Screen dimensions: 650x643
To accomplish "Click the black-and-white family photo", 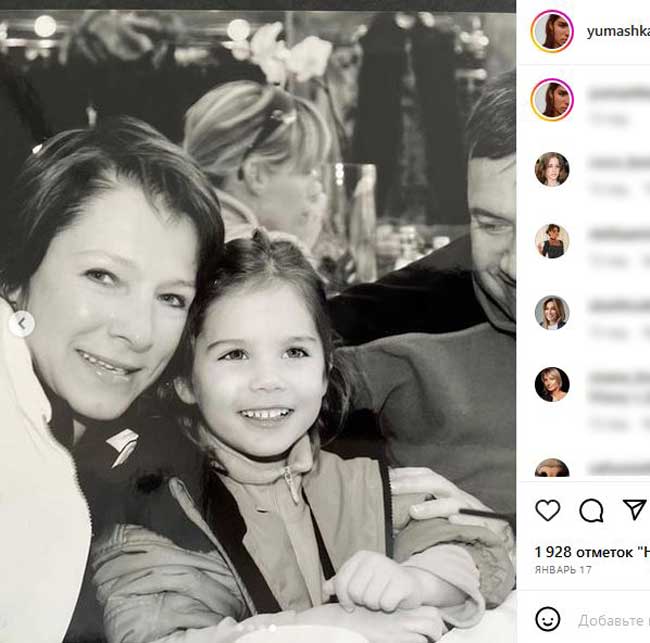I will (x=258, y=330).
